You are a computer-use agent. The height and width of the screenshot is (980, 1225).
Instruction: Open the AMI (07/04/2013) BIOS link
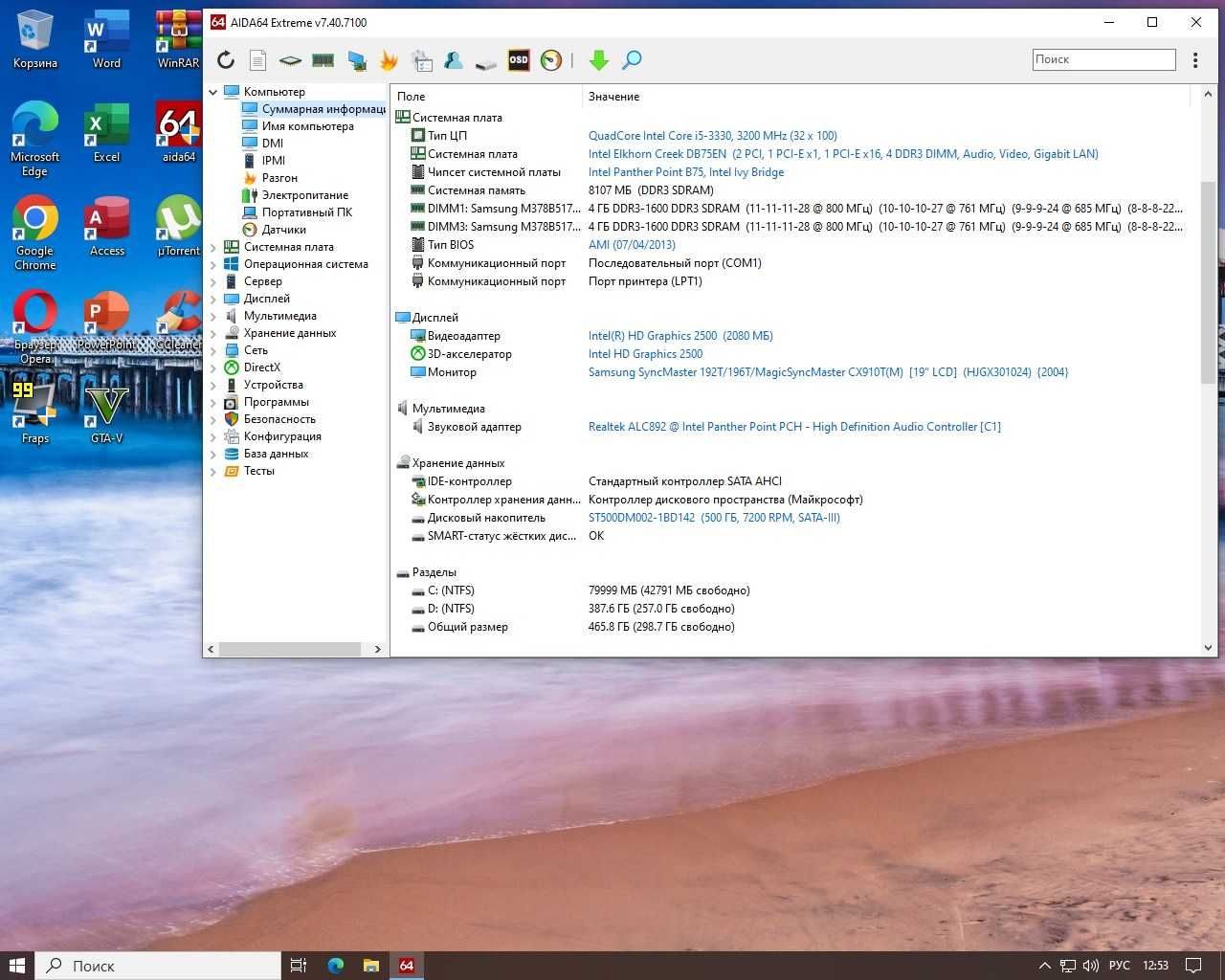[632, 245]
